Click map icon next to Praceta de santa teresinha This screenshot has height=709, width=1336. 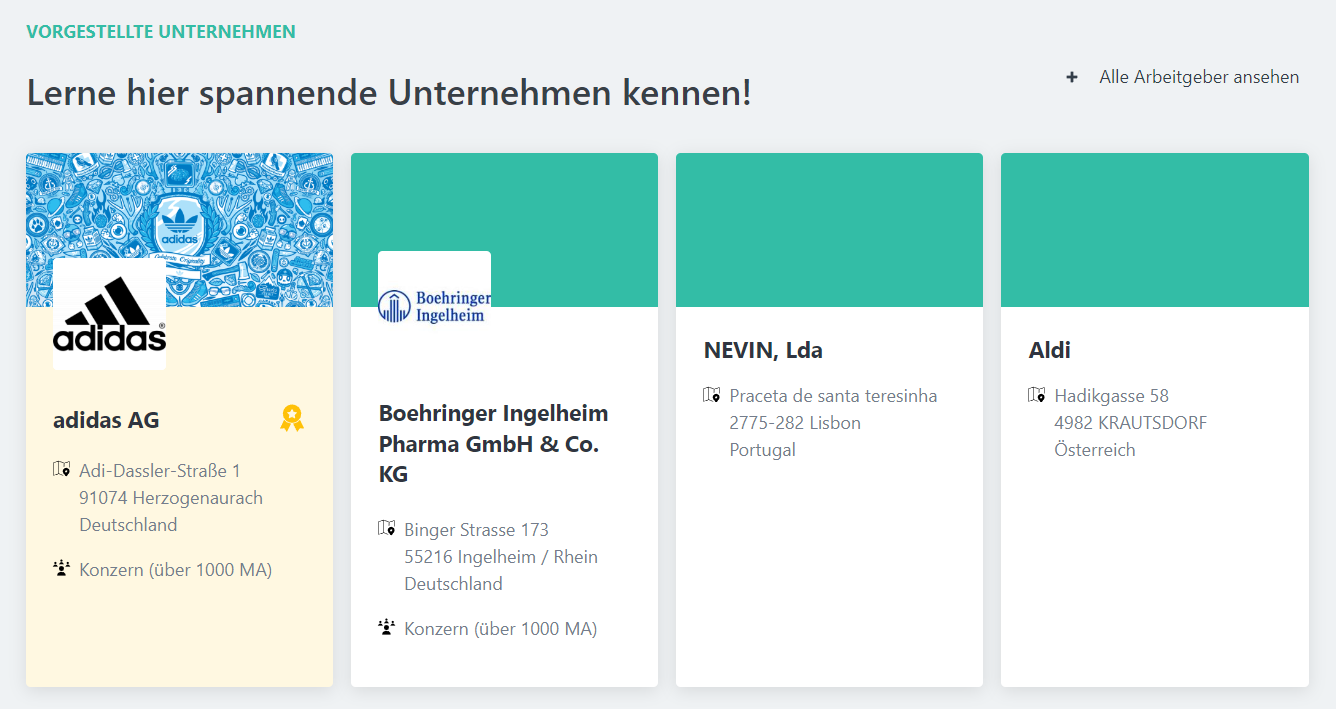coord(712,395)
